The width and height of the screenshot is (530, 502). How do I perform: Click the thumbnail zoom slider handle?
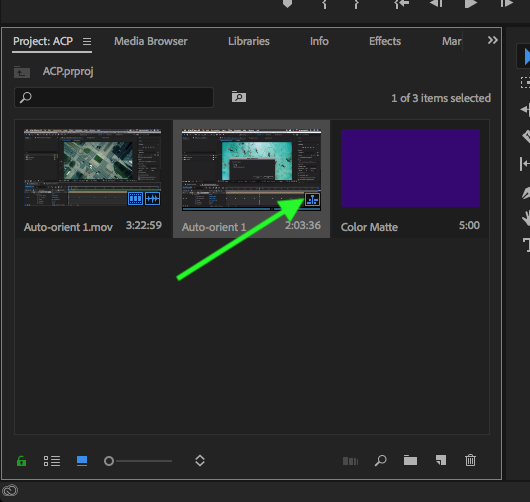(x=109, y=461)
